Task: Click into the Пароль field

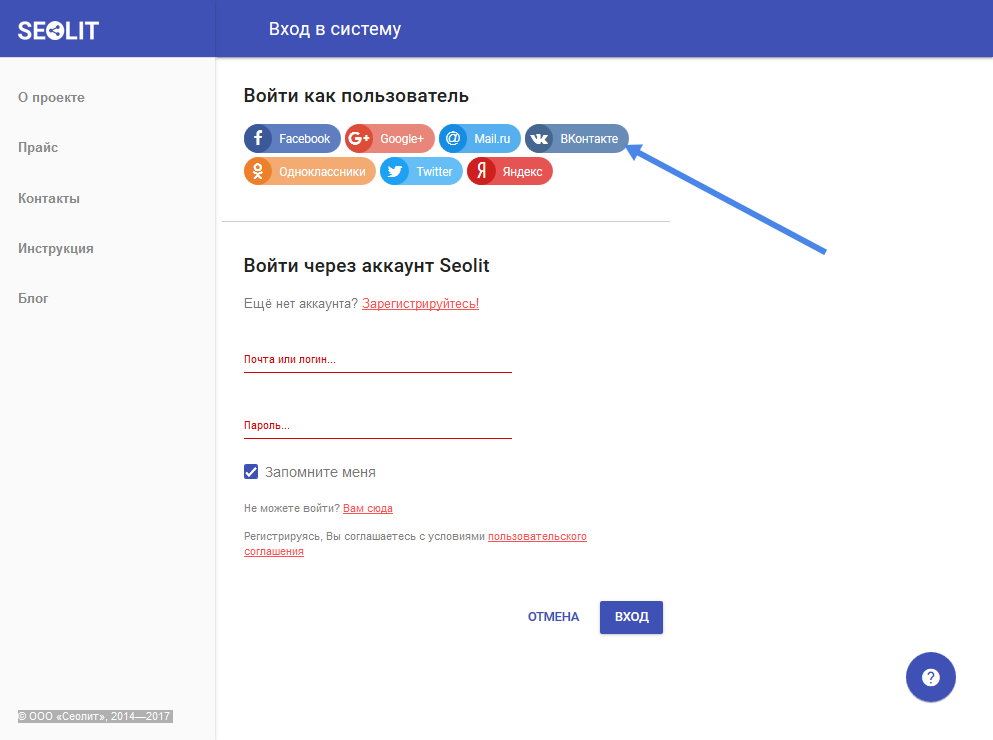Action: point(377,425)
